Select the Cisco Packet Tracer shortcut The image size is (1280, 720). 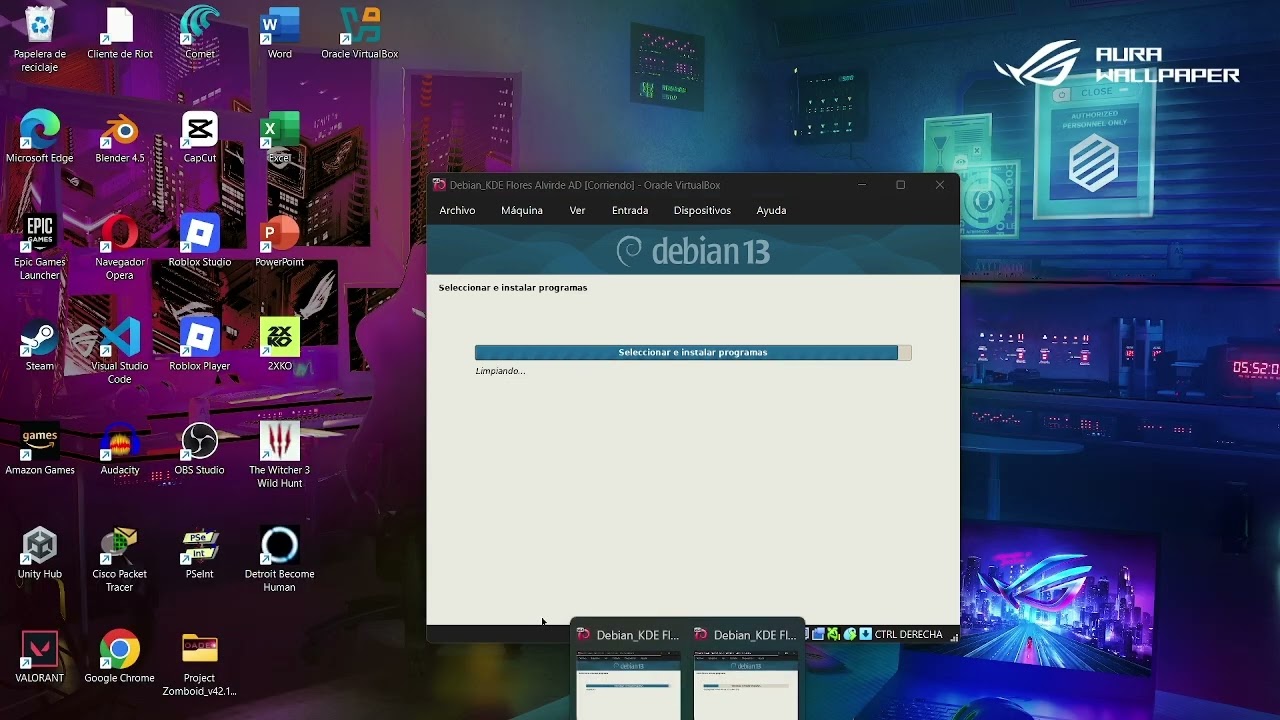click(x=120, y=559)
